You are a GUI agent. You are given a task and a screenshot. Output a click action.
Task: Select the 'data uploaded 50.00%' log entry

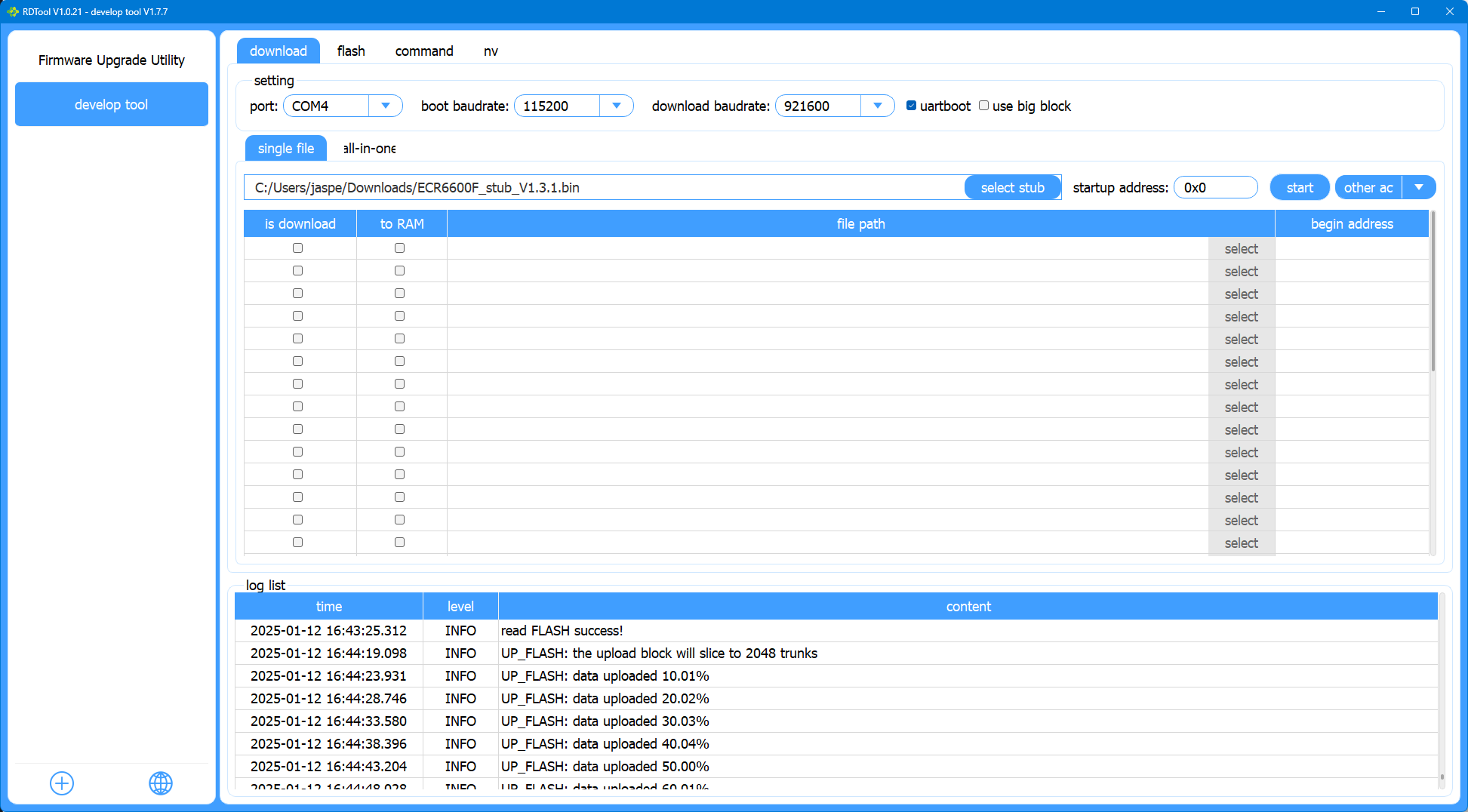click(836, 766)
